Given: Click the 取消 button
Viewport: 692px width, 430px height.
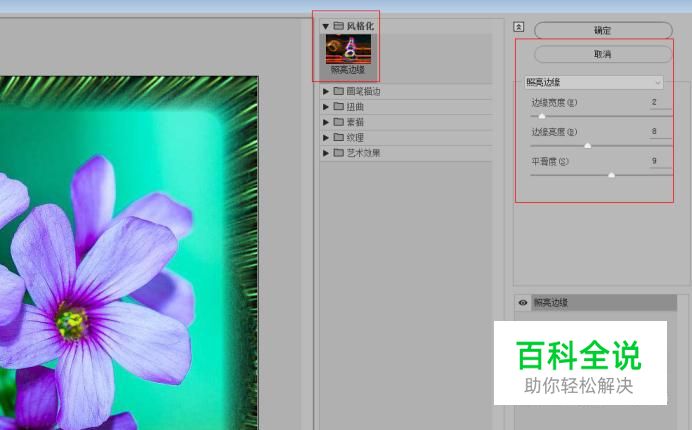Looking at the screenshot, I should pos(603,54).
